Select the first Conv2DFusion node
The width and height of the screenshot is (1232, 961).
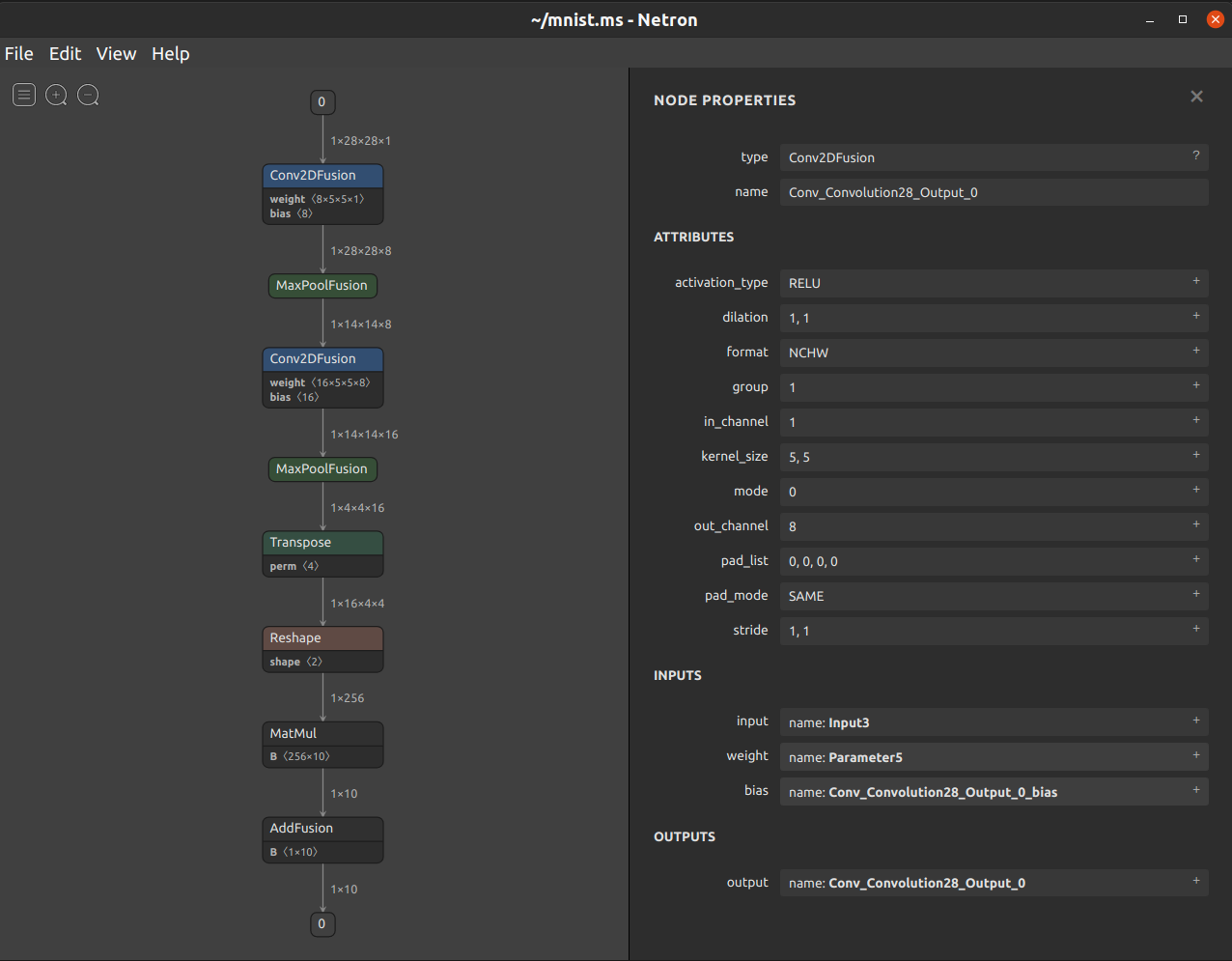pos(322,176)
